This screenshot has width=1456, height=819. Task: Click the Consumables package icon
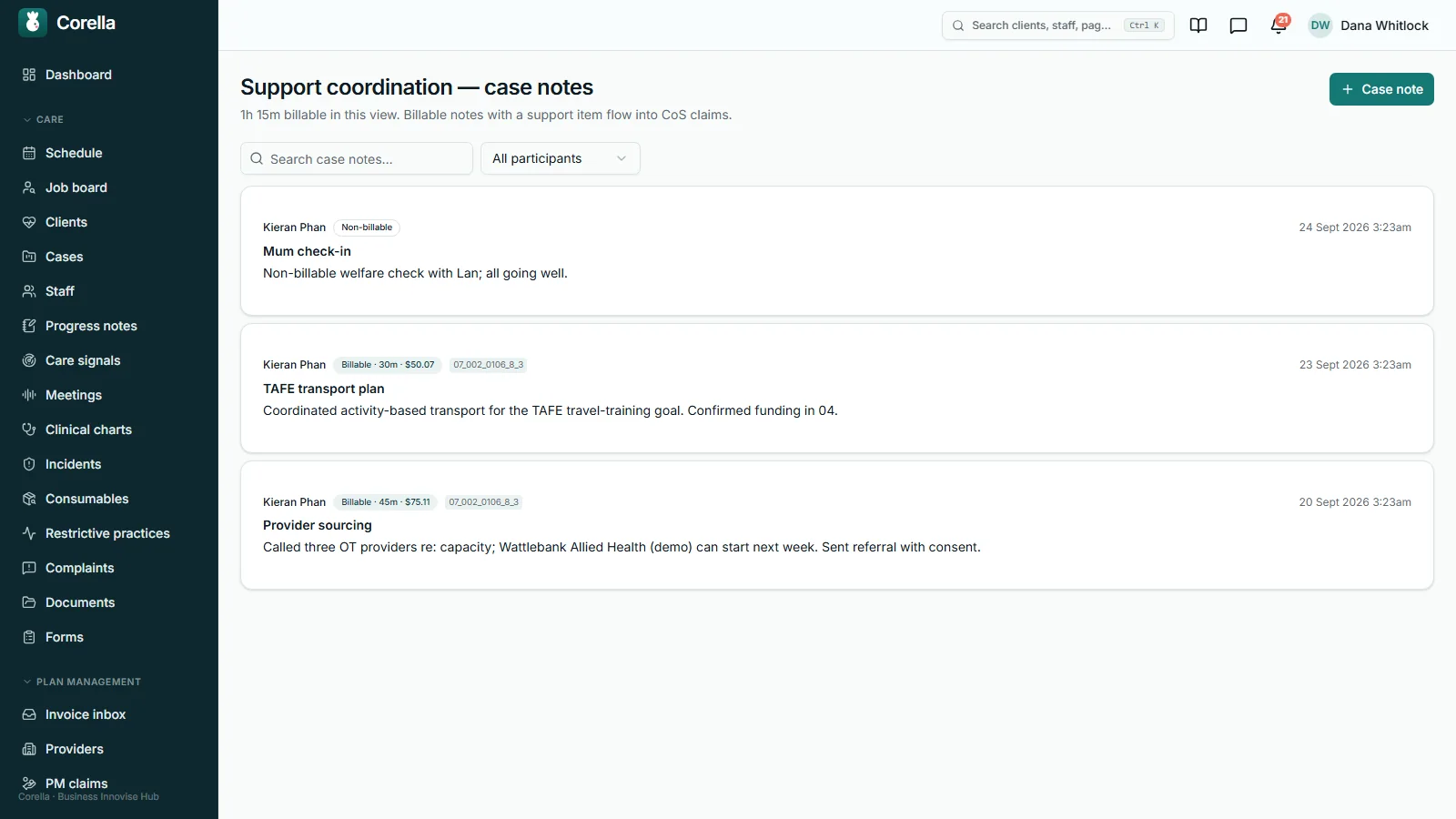tap(29, 499)
